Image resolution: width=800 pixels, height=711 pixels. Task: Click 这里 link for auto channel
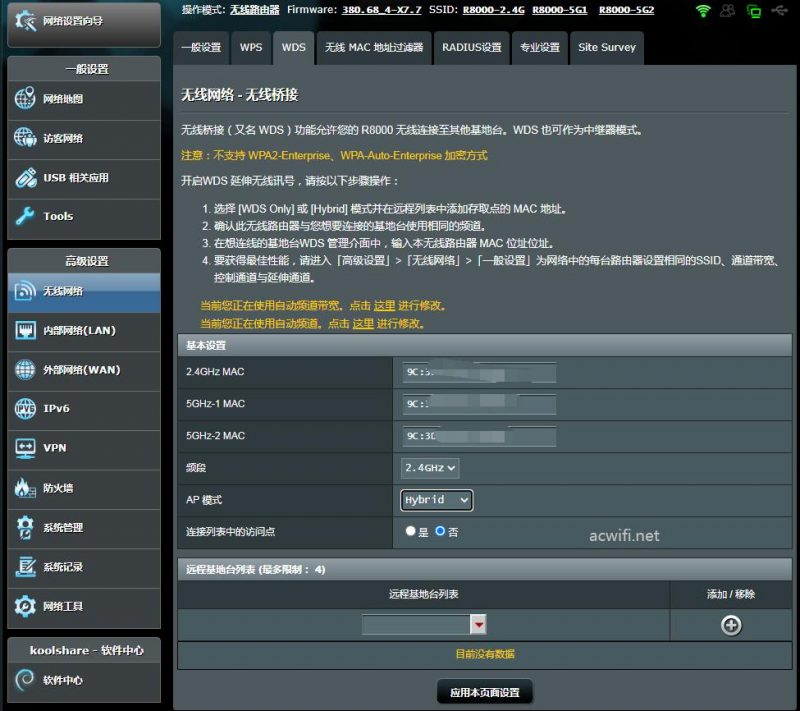tap(363, 323)
